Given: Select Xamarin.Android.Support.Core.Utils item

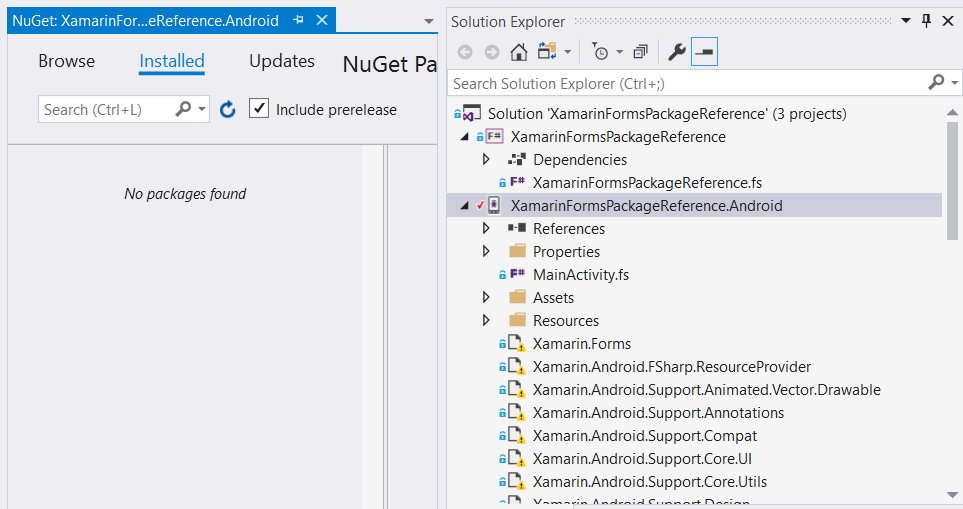Looking at the screenshot, I should [x=650, y=482].
